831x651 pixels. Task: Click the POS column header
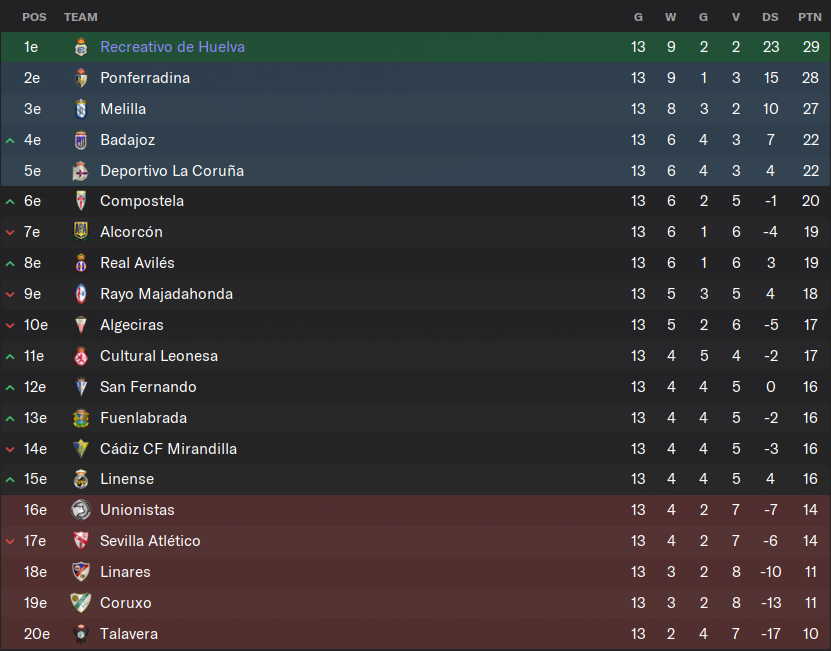[34, 17]
